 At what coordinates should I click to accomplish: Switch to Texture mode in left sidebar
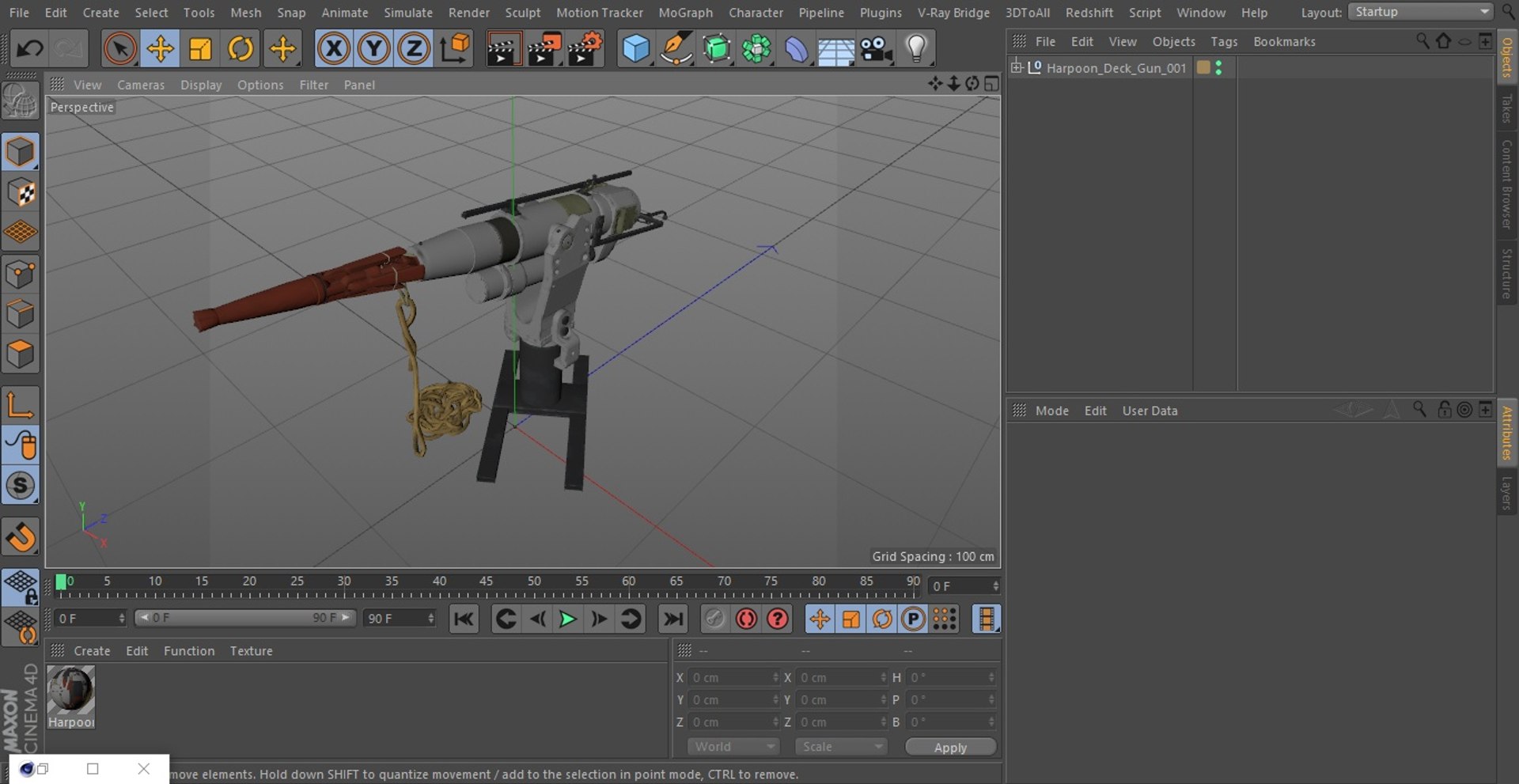[x=21, y=192]
